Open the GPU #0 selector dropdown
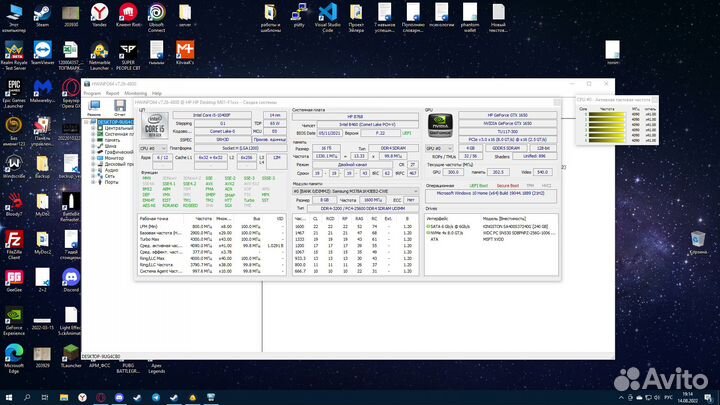Viewport: 720px width, 405px height. (x=439, y=148)
